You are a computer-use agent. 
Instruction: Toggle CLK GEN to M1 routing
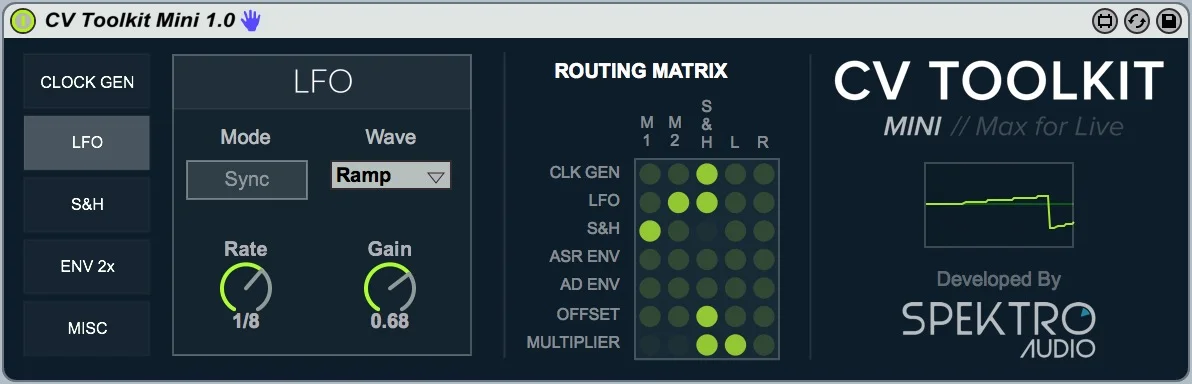[650, 174]
